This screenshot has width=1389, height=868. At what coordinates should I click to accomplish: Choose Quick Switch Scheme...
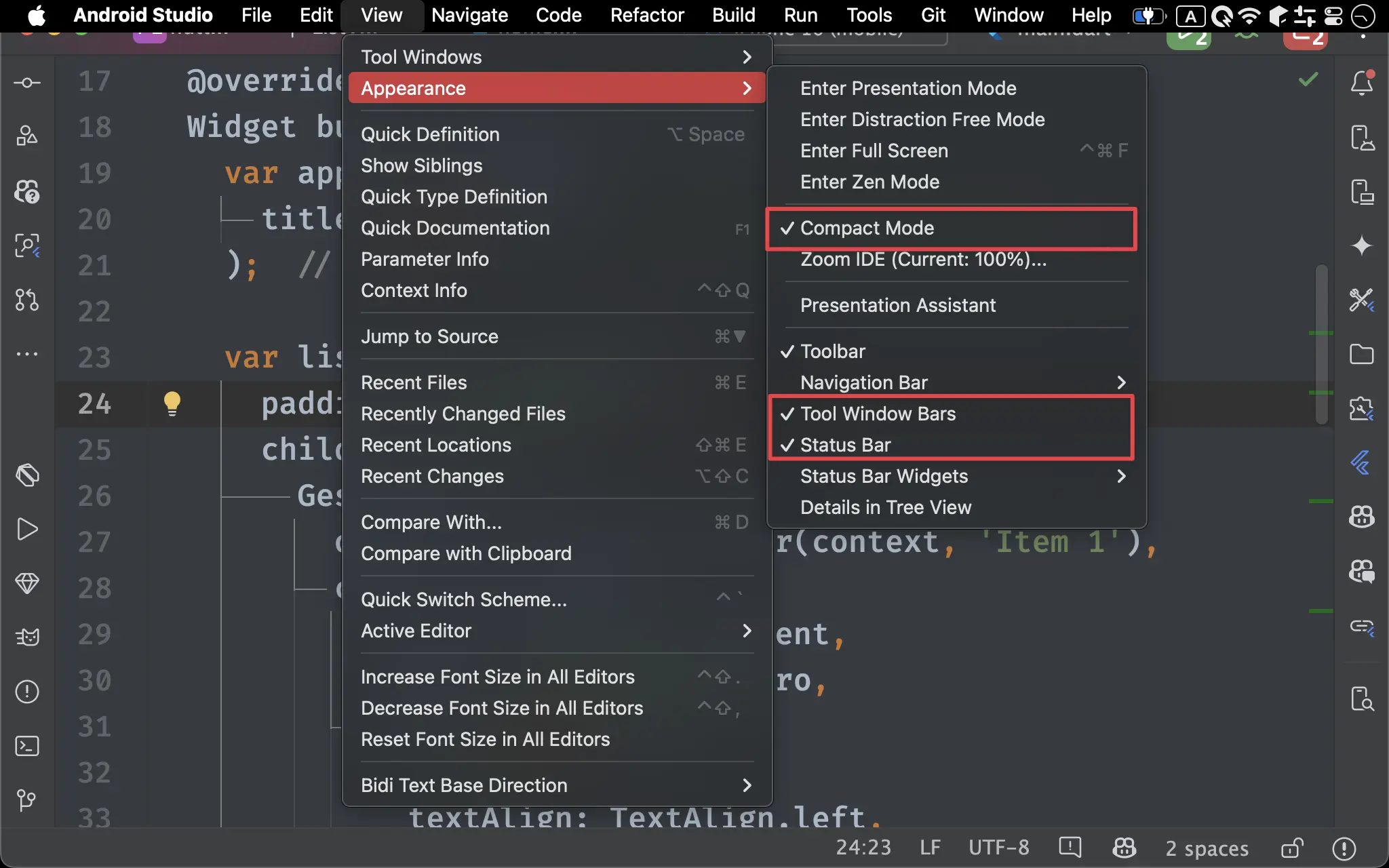tap(557, 599)
